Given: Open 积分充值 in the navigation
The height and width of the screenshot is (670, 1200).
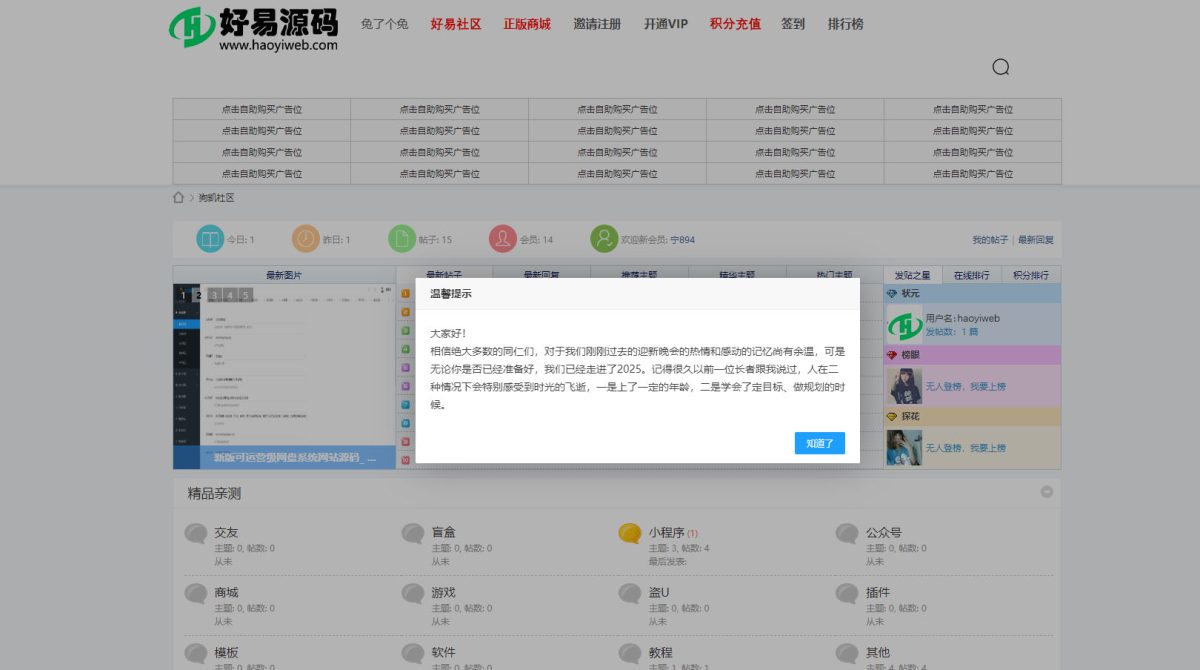Looking at the screenshot, I should [x=735, y=24].
